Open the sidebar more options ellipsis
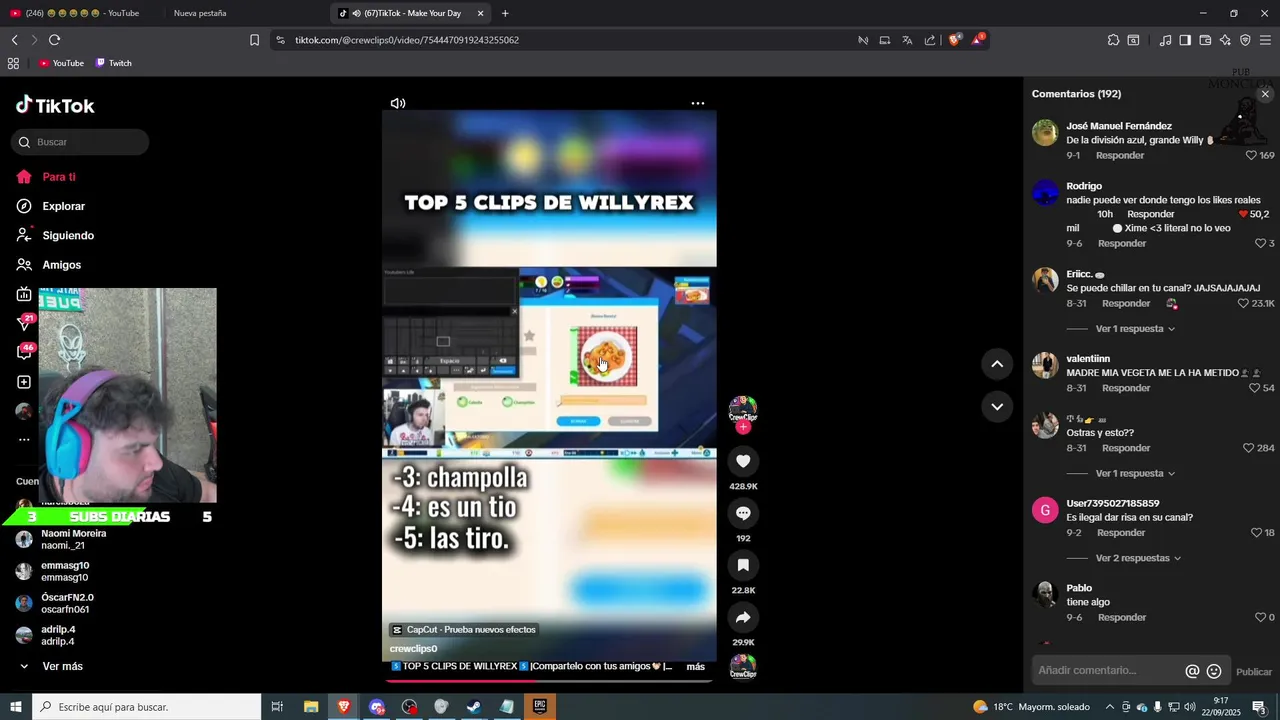The image size is (1280, 720). click(24, 440)
